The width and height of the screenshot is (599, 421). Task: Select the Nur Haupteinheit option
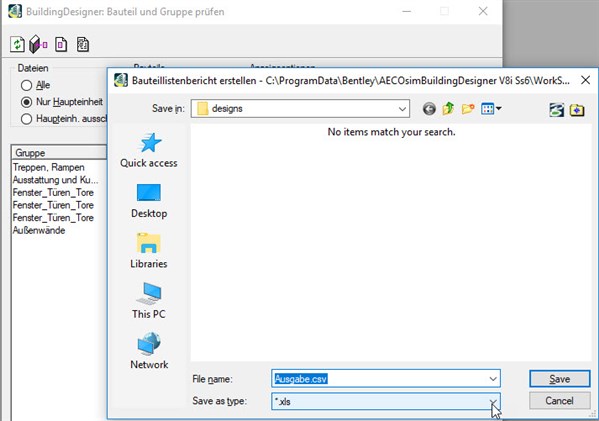tap(26, 102)
